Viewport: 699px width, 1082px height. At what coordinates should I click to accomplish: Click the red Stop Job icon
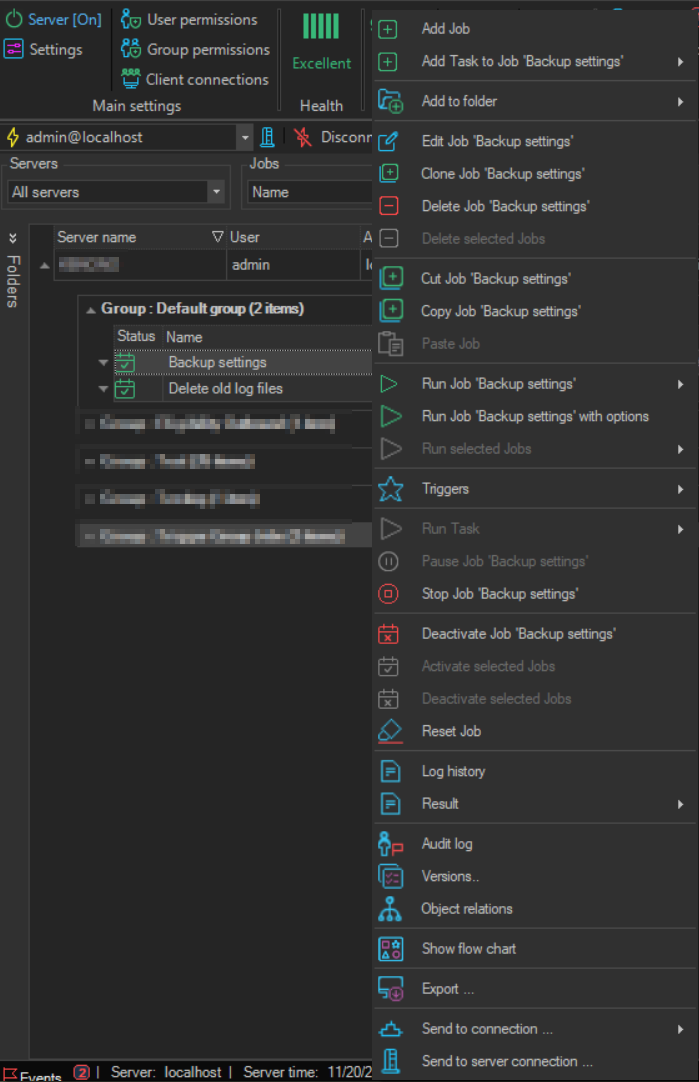click(390, 594)
